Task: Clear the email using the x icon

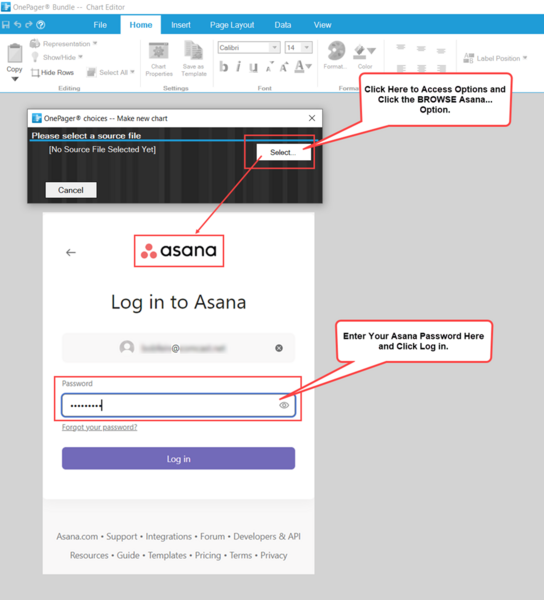Action: [x=279, y=348]
